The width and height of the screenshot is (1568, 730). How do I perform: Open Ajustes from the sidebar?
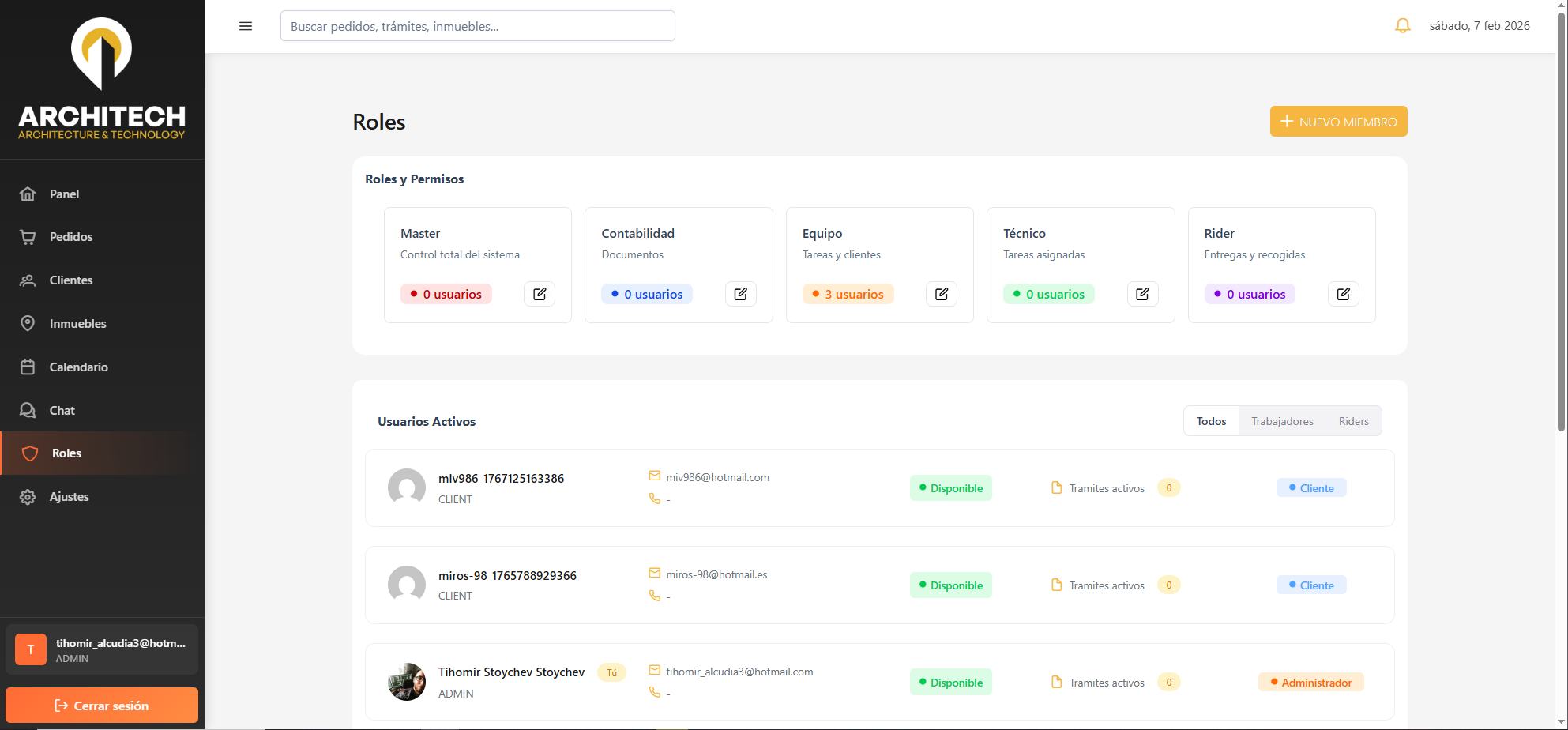click(69, 497)
